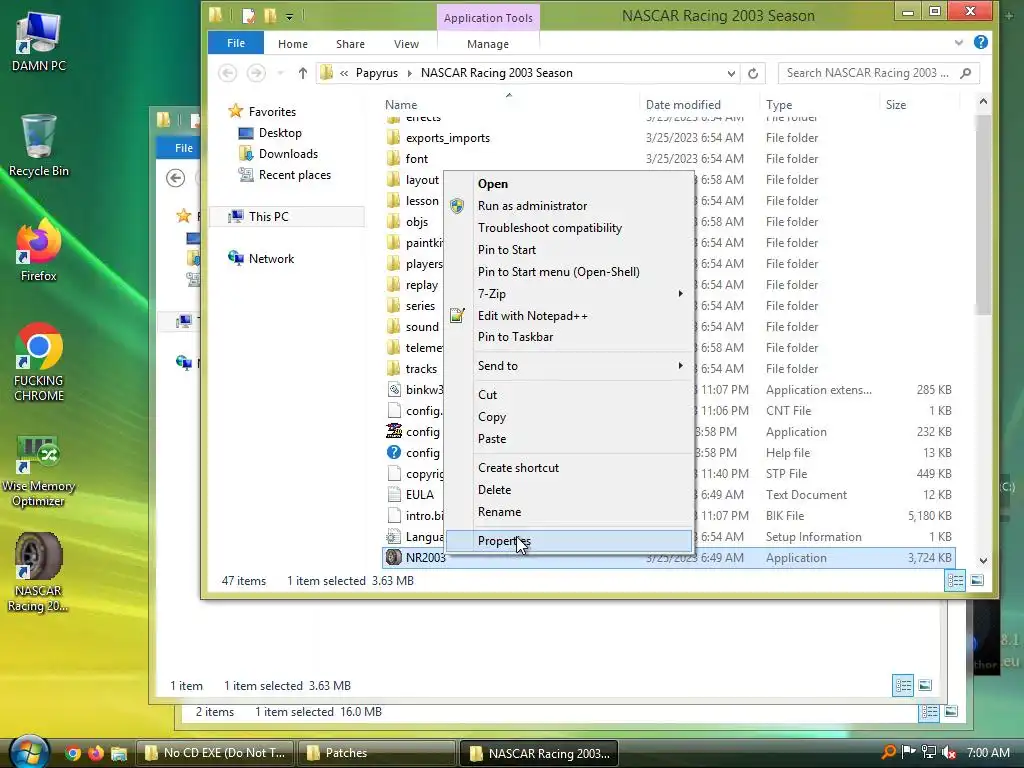
Task: Open the View ribbon tab
Action: pyautogui.click(x=406, y=44)
